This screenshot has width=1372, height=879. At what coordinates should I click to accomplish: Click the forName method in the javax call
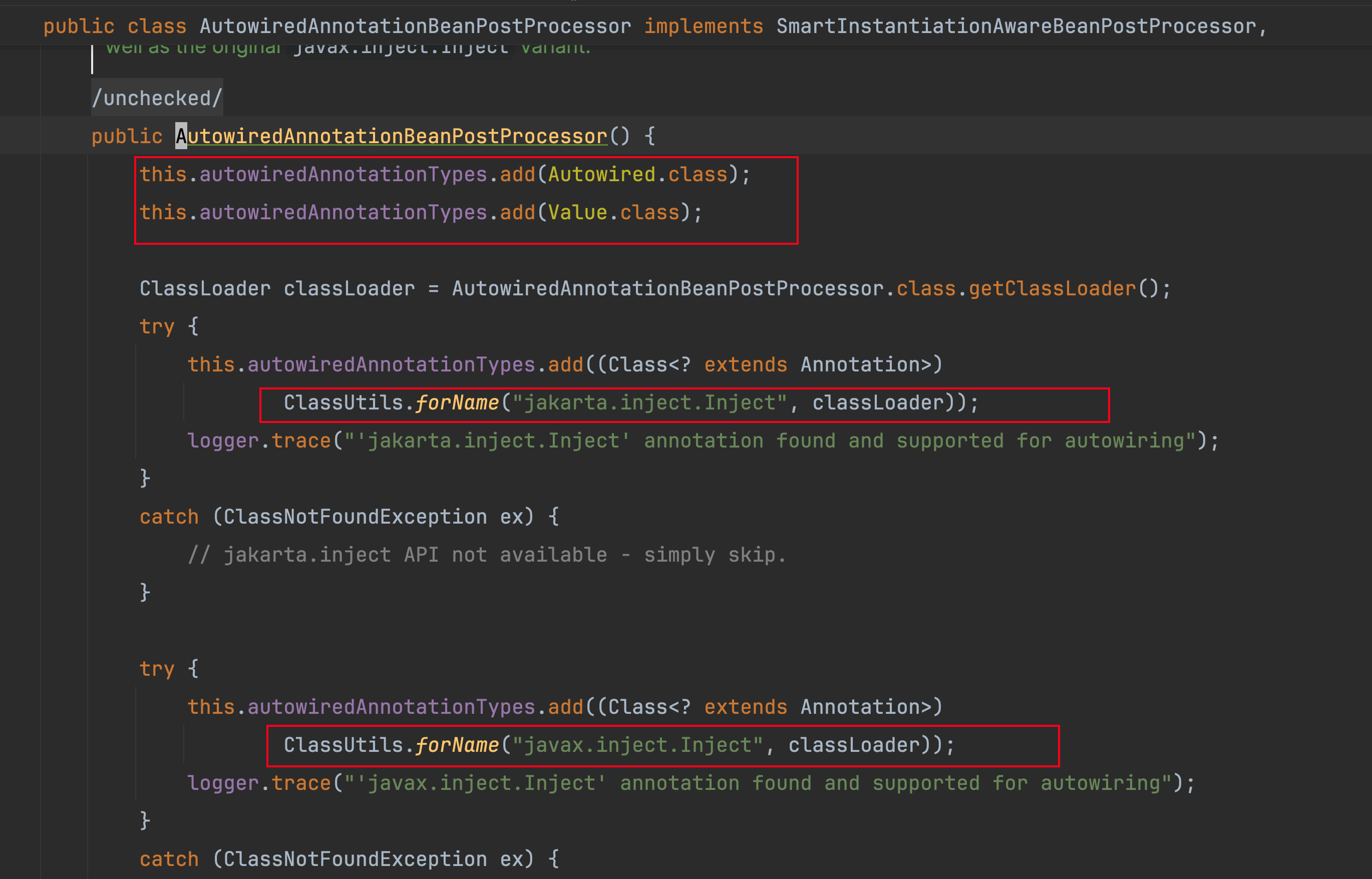coord(457,745)
